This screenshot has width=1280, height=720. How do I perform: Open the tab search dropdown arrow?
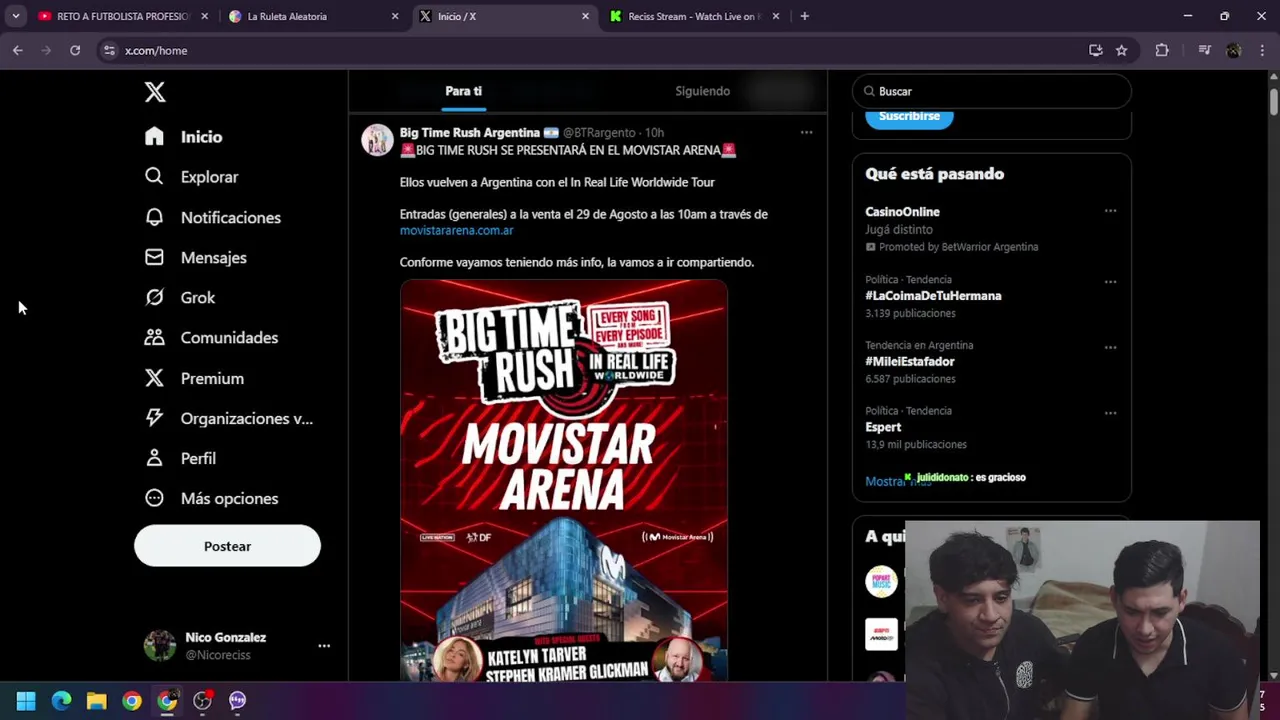pyautogui.click(x=16, y=16)
